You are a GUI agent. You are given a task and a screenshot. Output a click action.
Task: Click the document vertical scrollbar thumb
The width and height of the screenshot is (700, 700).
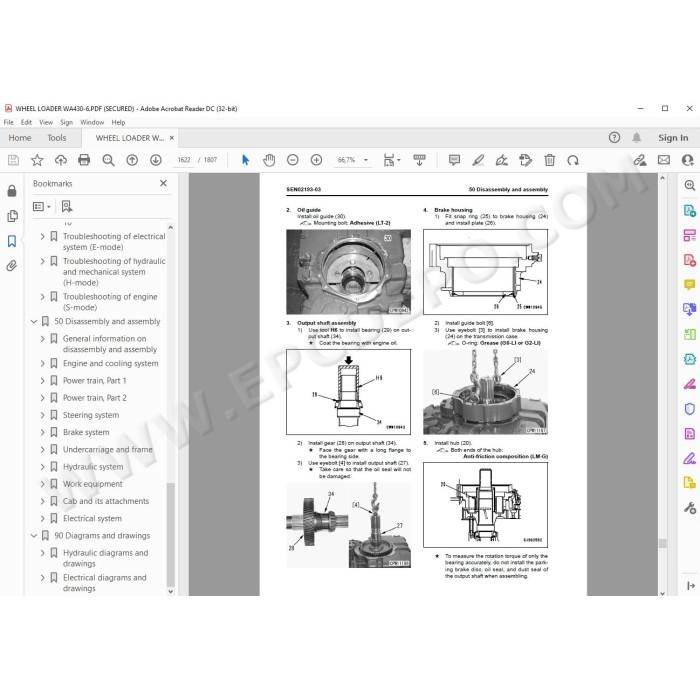pos(662,543)
